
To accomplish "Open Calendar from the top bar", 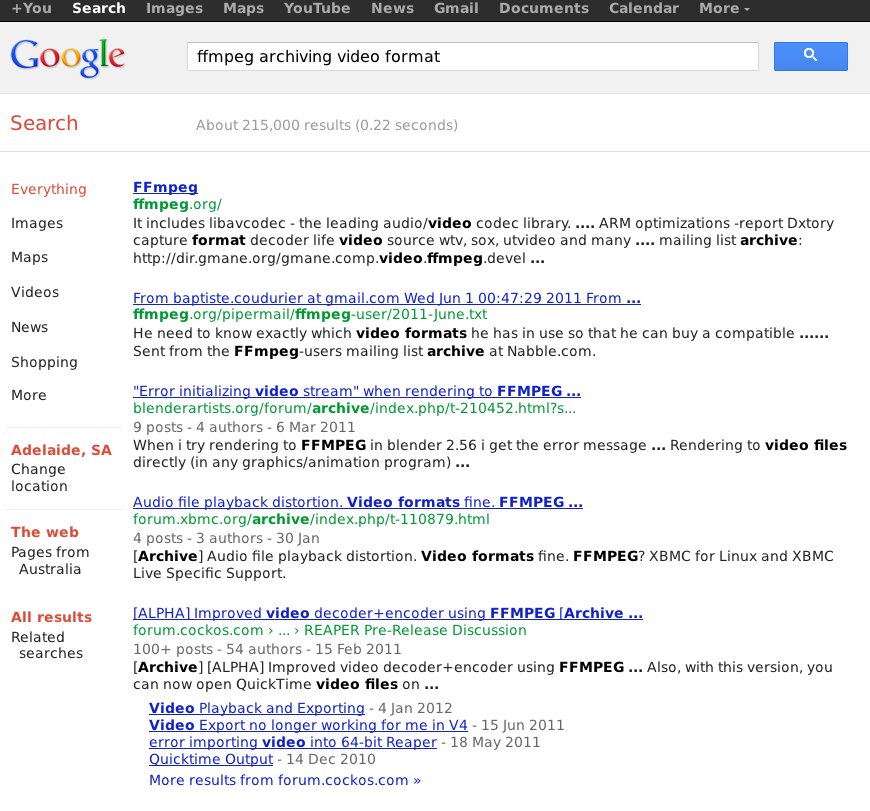I will point(644,8).
